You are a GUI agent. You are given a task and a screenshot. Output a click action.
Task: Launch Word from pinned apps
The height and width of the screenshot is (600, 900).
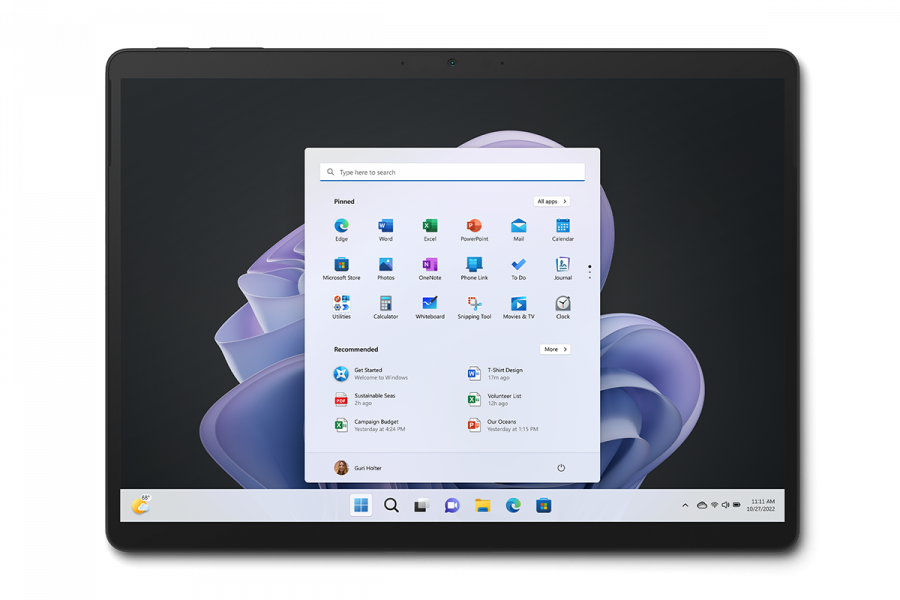[385, 227]
